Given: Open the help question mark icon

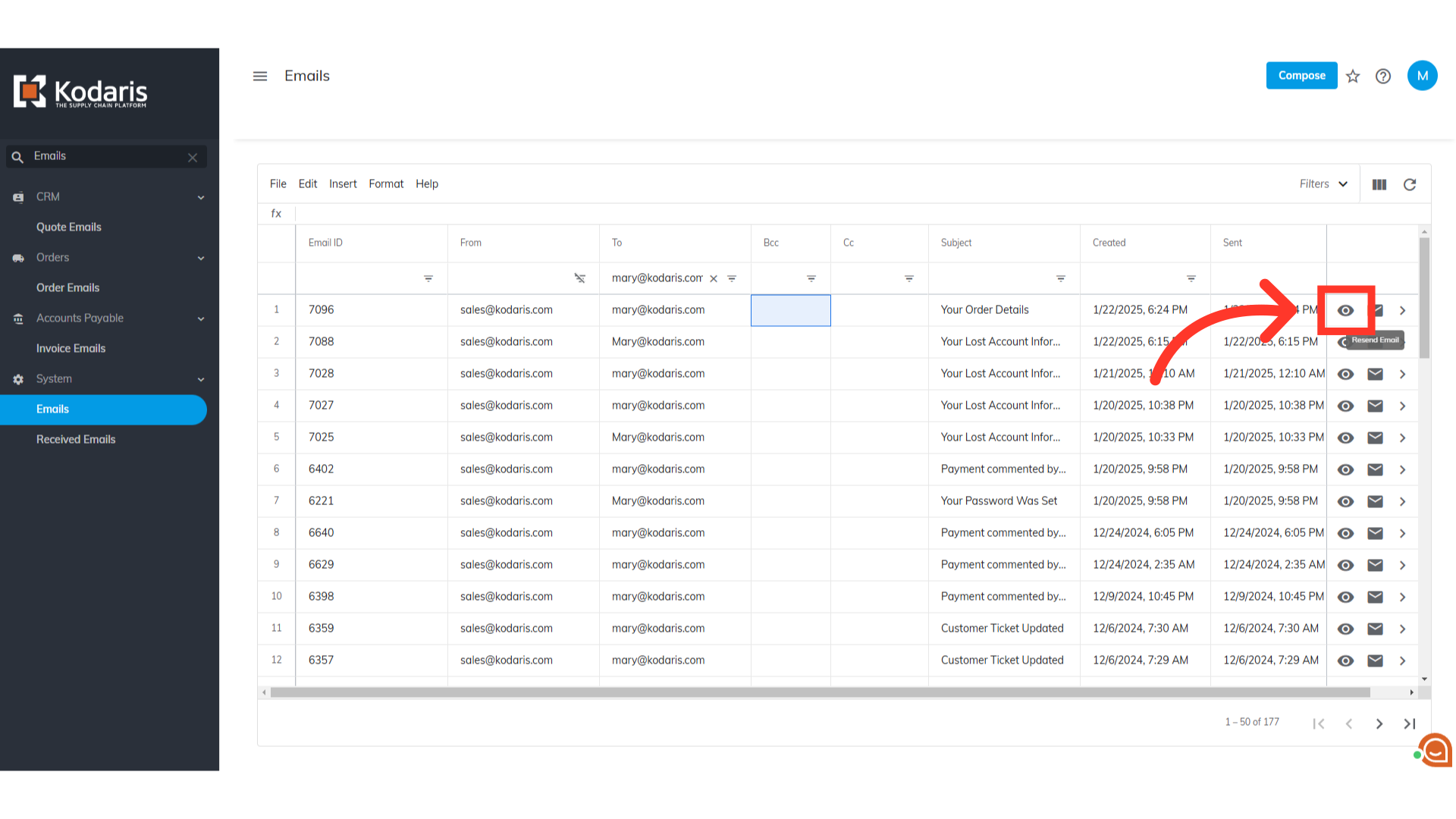Looking at the screenshot, I should [1383, 76].
